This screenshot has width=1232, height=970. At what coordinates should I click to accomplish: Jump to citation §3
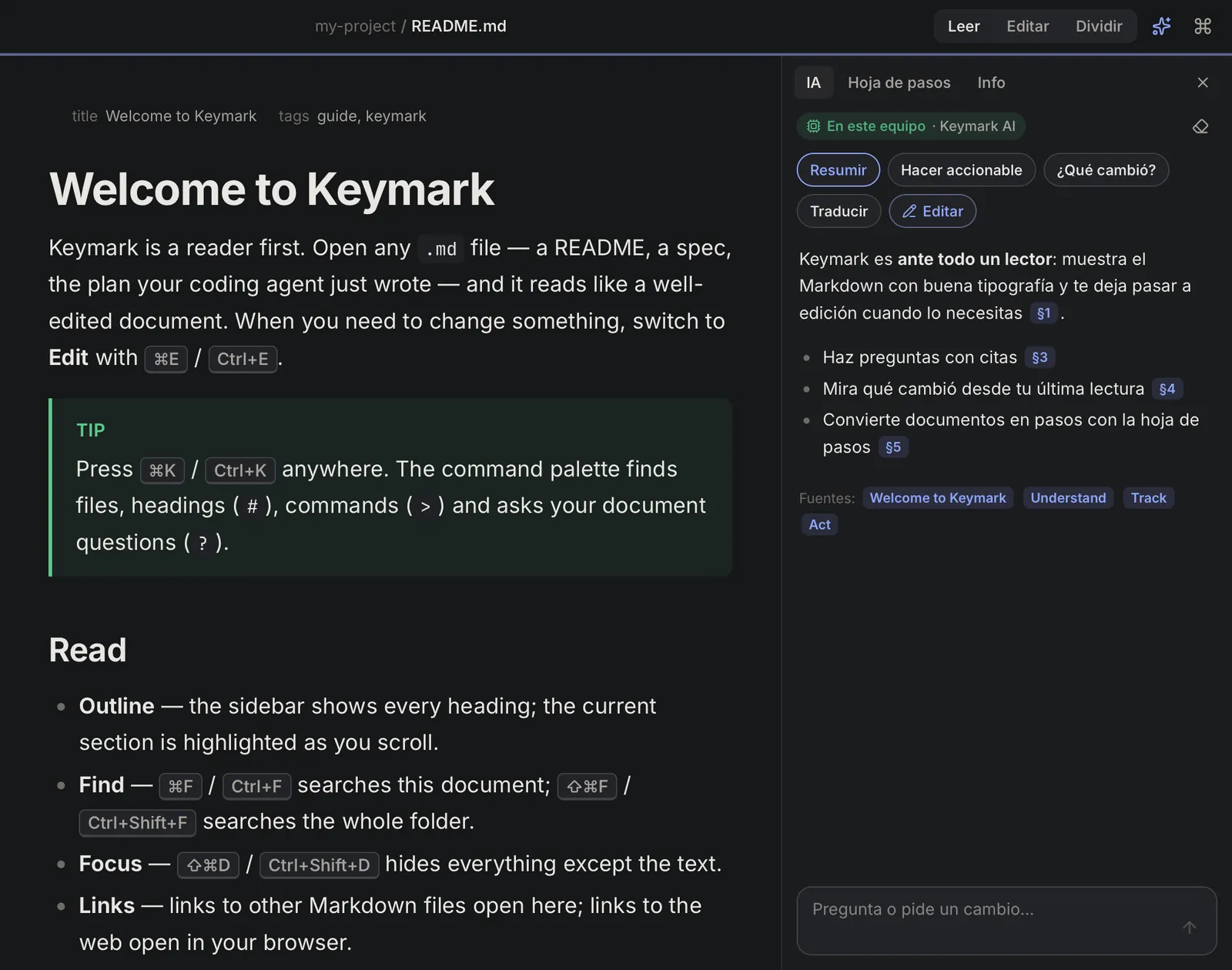(x=1039, y=357)
